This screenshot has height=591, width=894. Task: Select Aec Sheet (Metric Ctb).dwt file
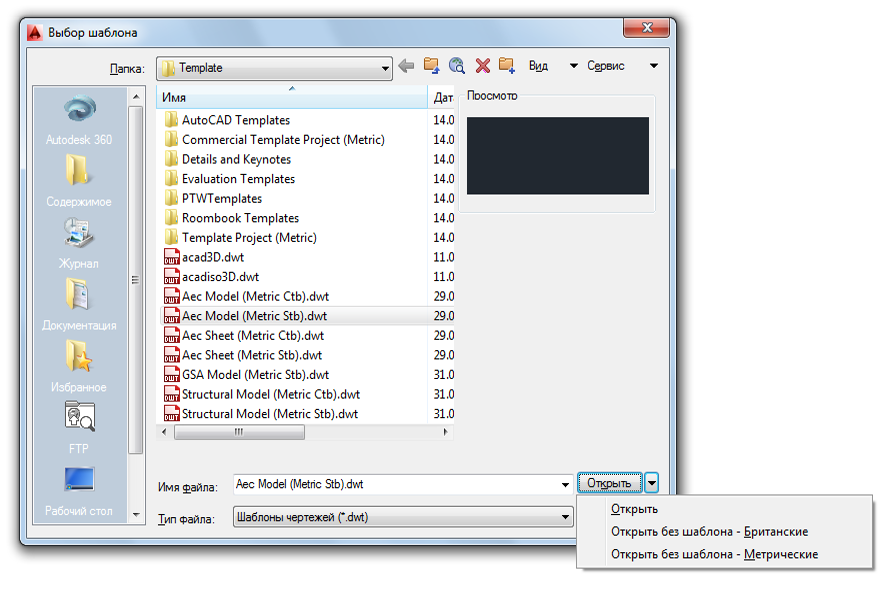244,335
